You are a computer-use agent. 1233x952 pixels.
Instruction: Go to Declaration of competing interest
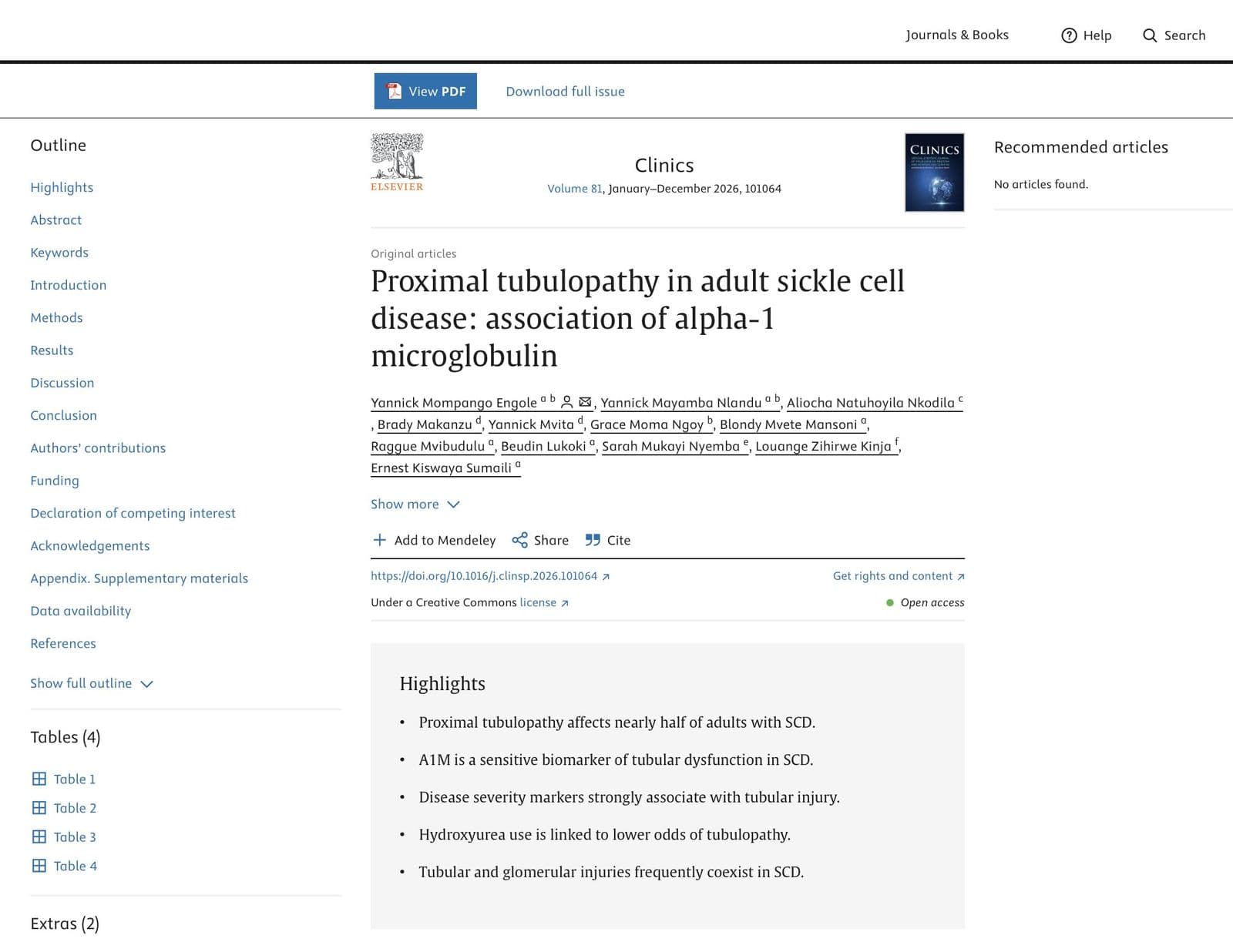[x=133, y=513]
